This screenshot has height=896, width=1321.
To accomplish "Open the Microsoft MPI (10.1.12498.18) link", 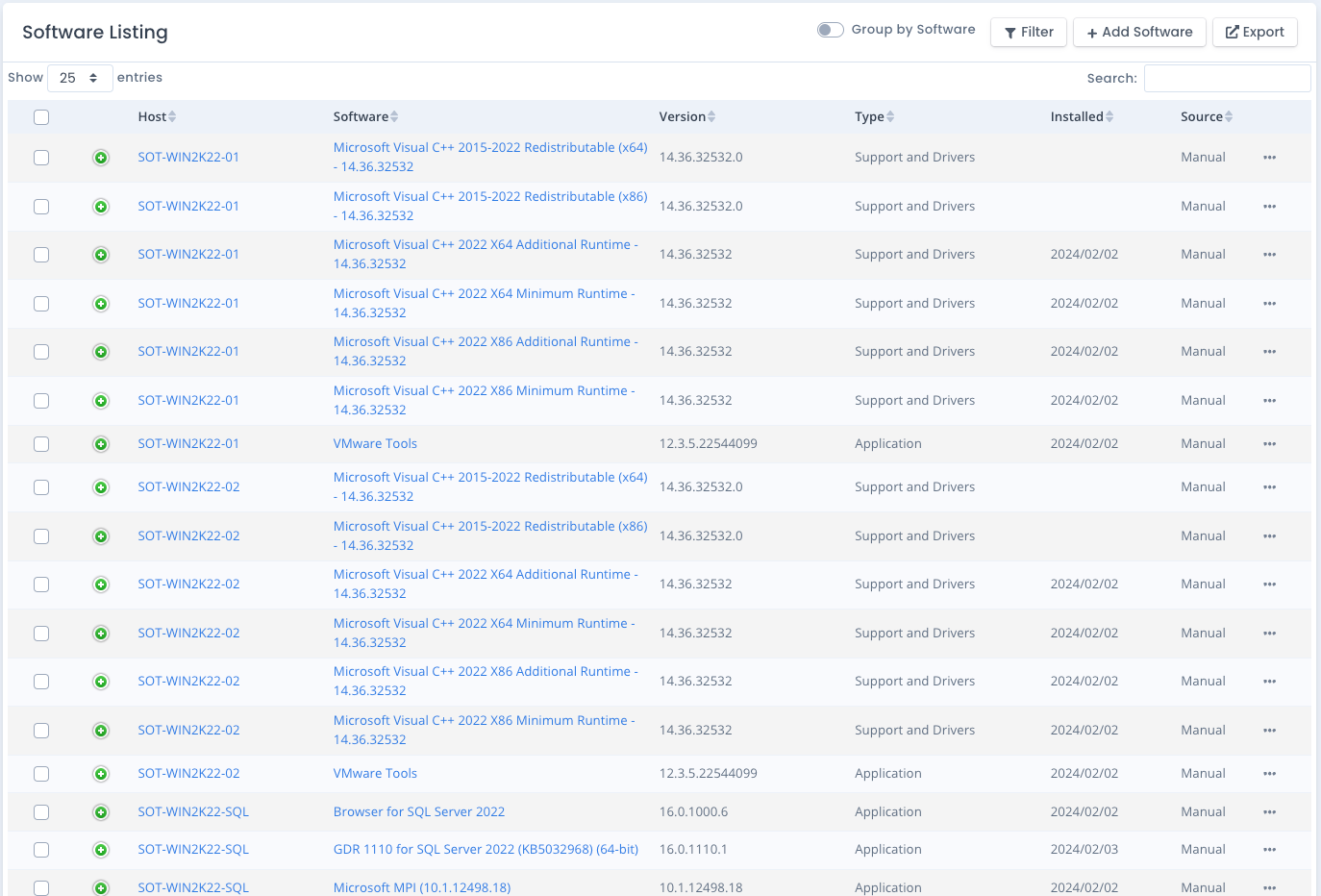I will coord(422,888).
